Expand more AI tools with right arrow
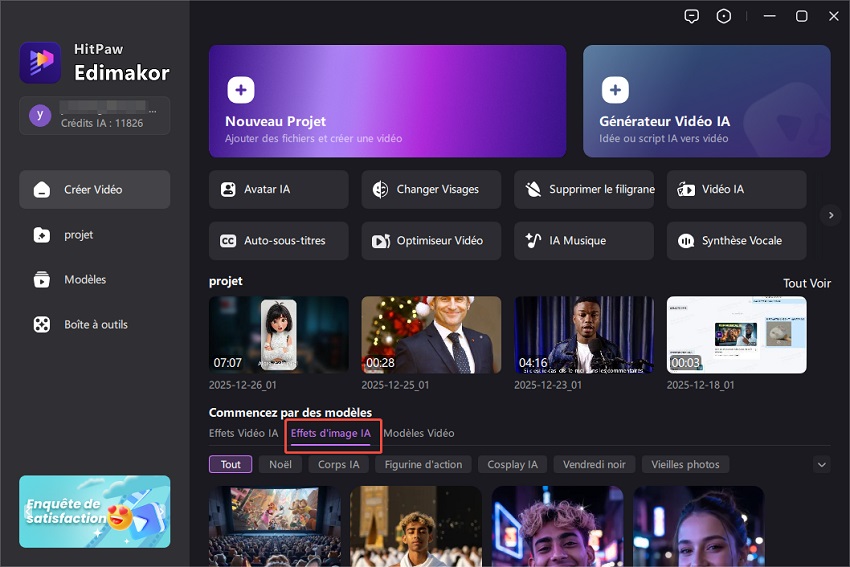Screen dimensions: 850x567 coord(829,215)
